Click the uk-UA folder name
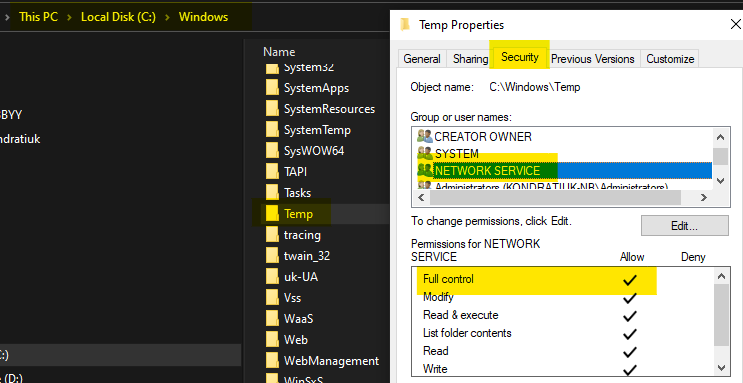This screenshot has height=383, width=743. pos(300,276)
